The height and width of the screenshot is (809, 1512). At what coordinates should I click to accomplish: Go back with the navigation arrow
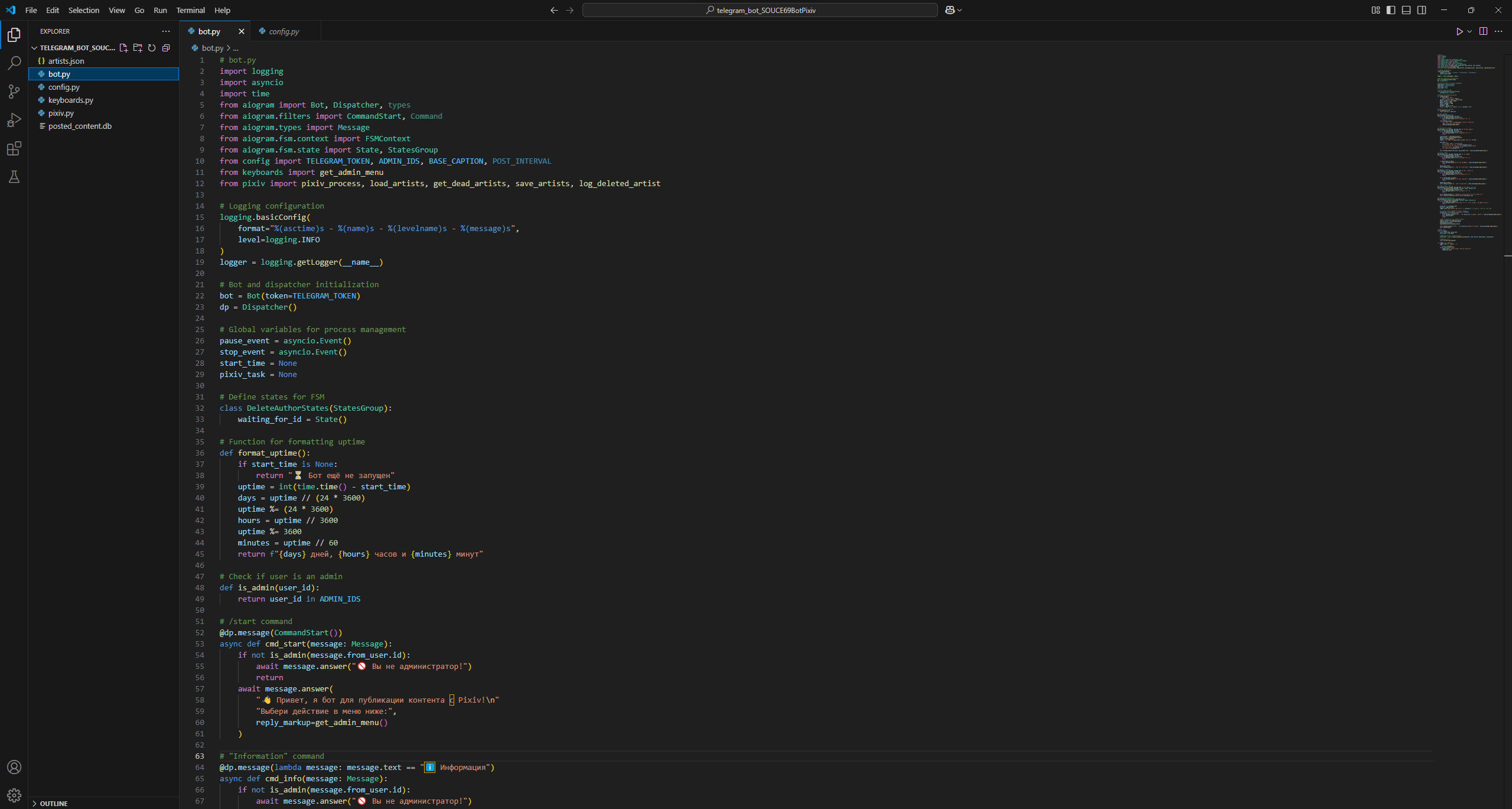click(x=554, y=10)
